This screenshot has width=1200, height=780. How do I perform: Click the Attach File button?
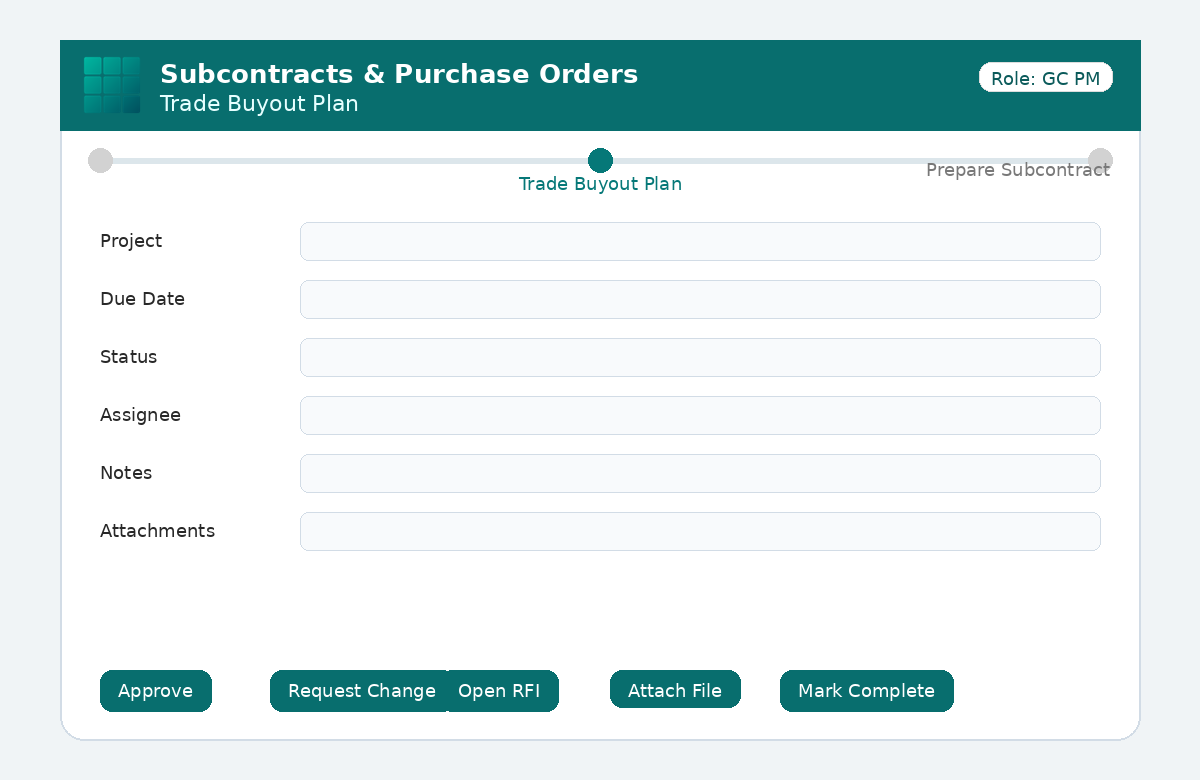coord(675,691)
